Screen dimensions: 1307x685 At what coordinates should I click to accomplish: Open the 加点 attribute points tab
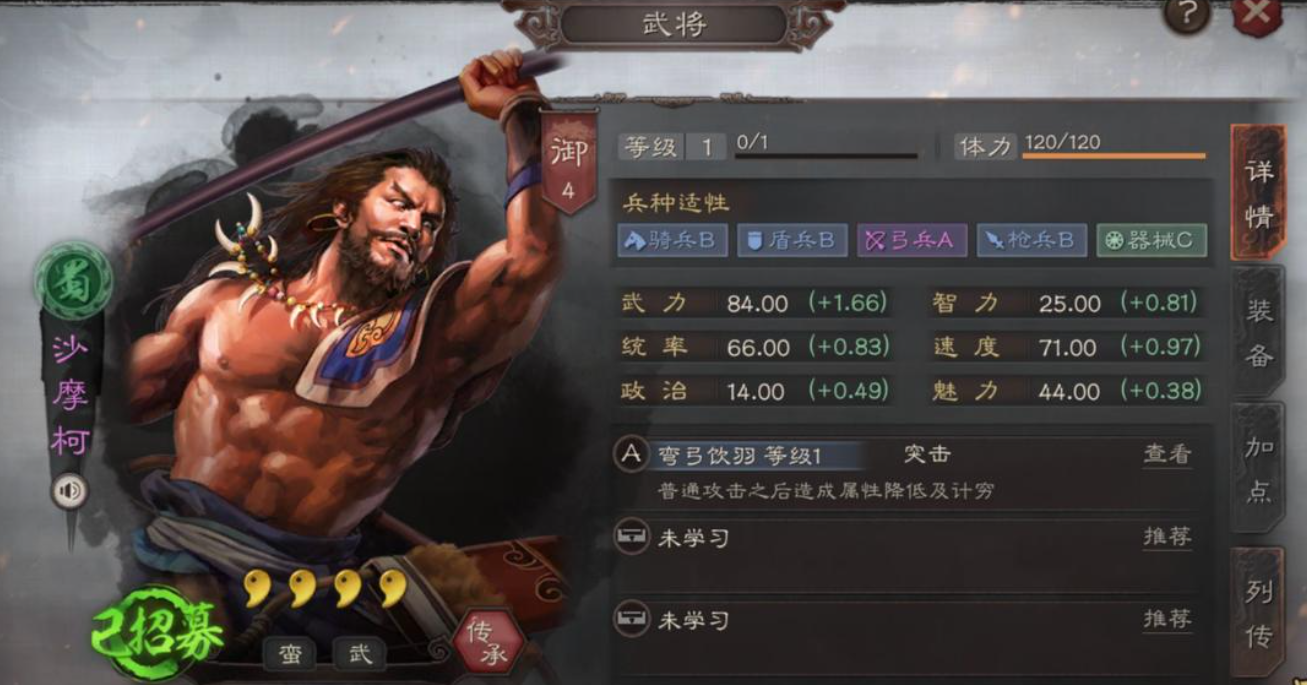coord(1258,468)
